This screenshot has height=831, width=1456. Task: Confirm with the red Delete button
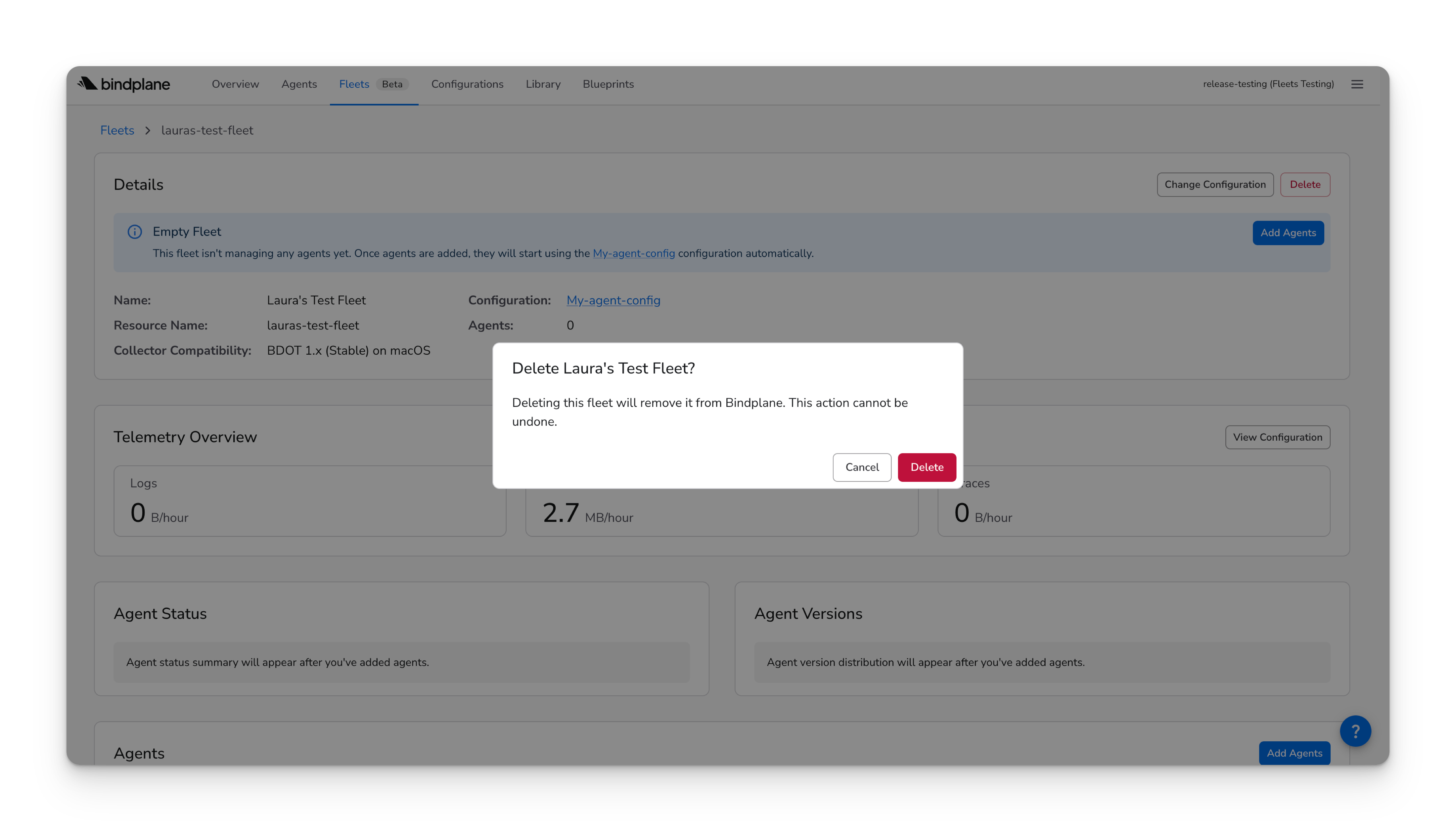926,467
